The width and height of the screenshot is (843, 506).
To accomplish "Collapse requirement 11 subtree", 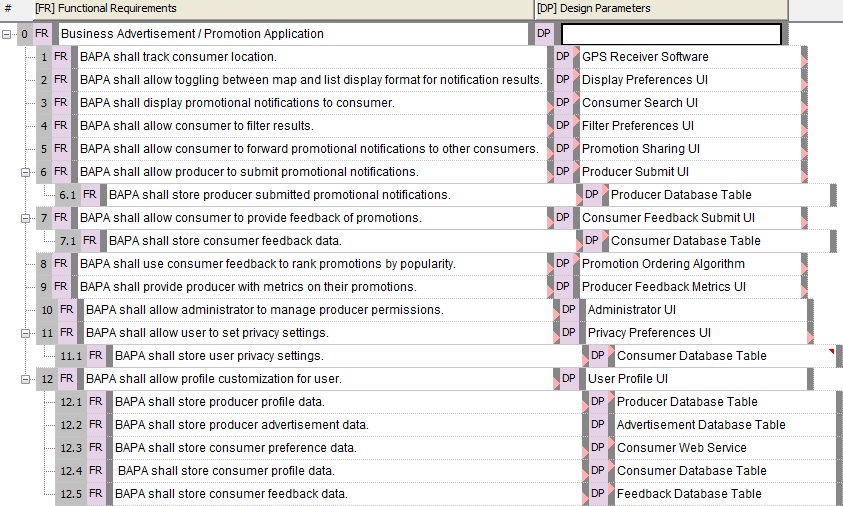I will (x=25, y=333).
